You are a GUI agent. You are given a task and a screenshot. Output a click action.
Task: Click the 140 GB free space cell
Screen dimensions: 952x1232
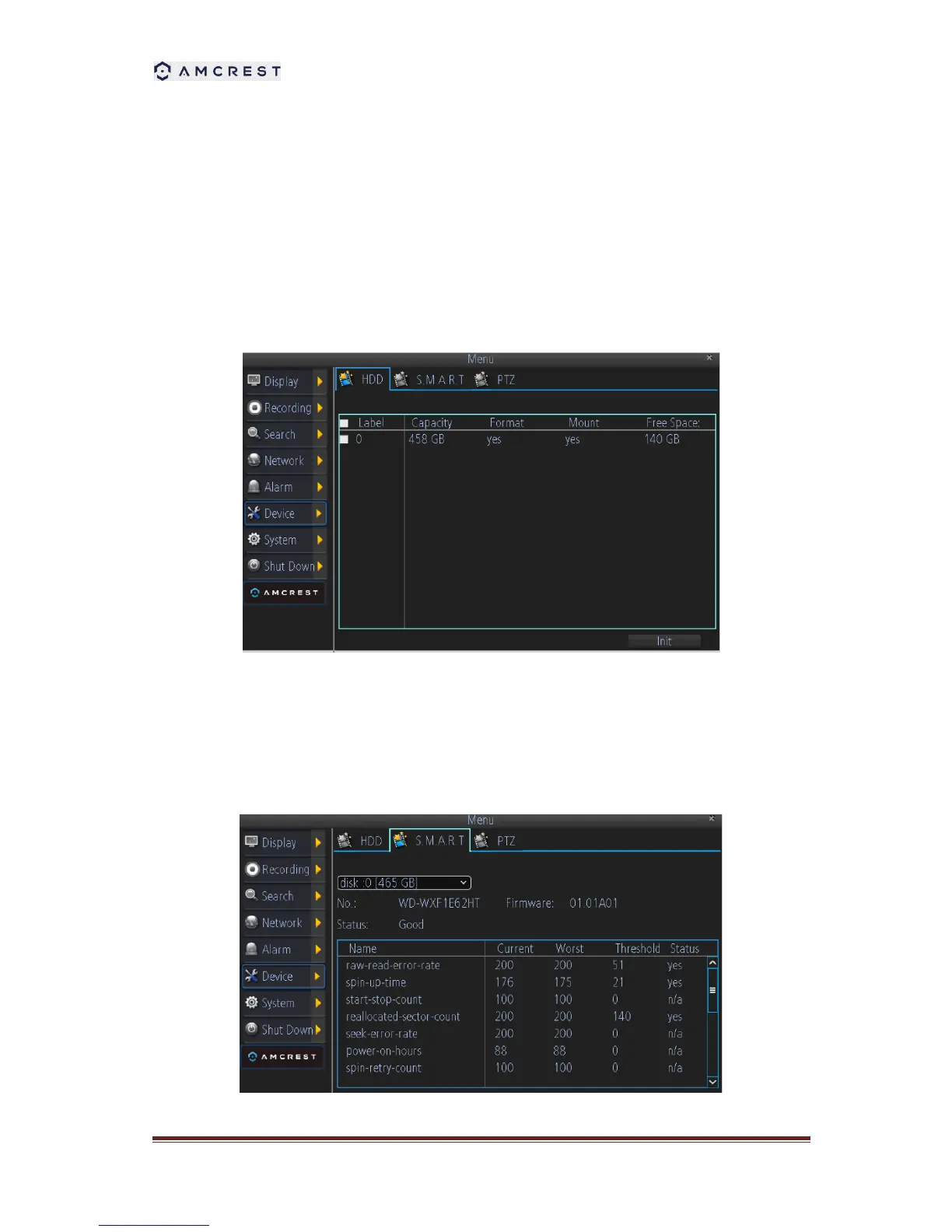[x=662, y=439]
